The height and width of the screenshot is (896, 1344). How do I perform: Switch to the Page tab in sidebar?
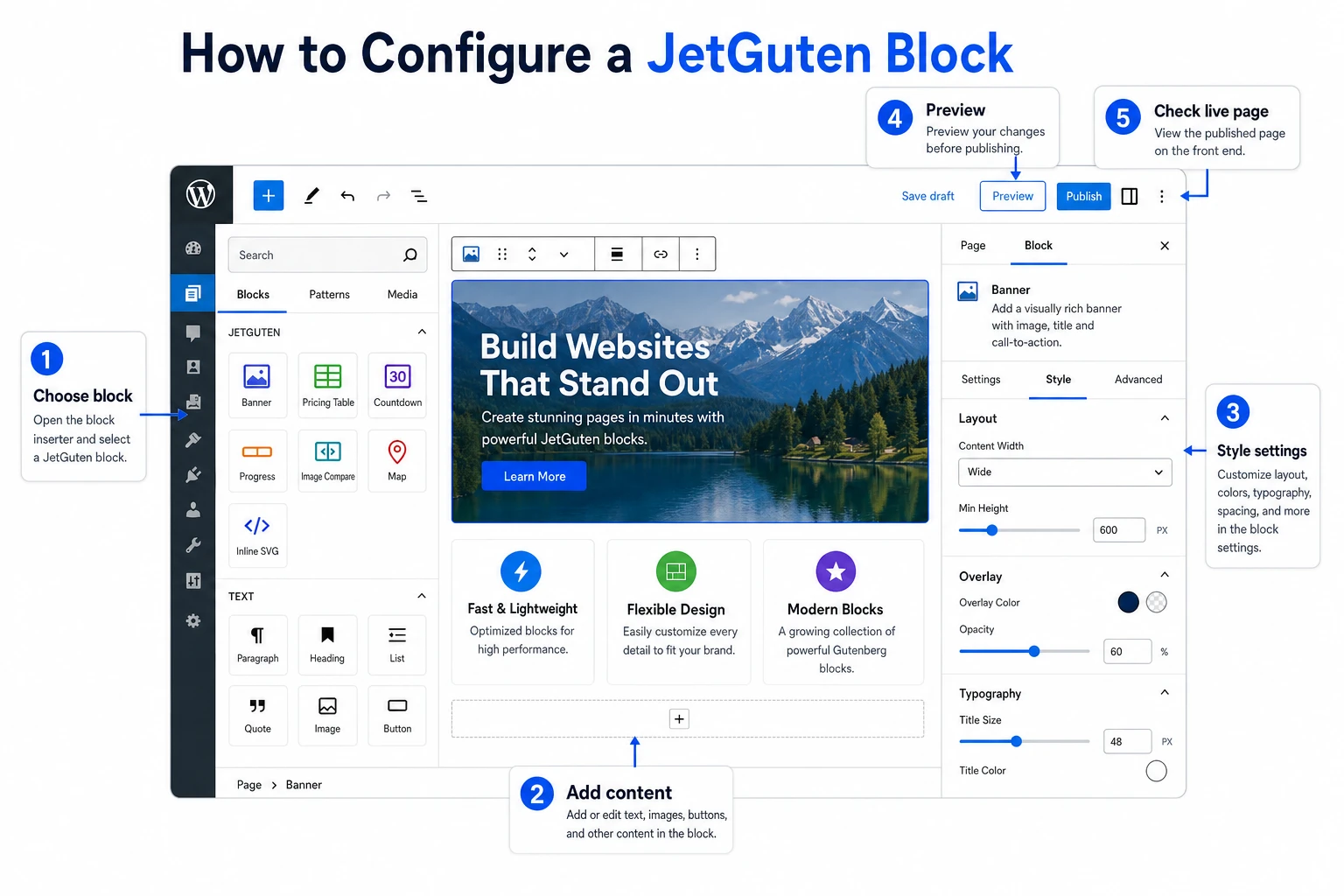point(973,246)
